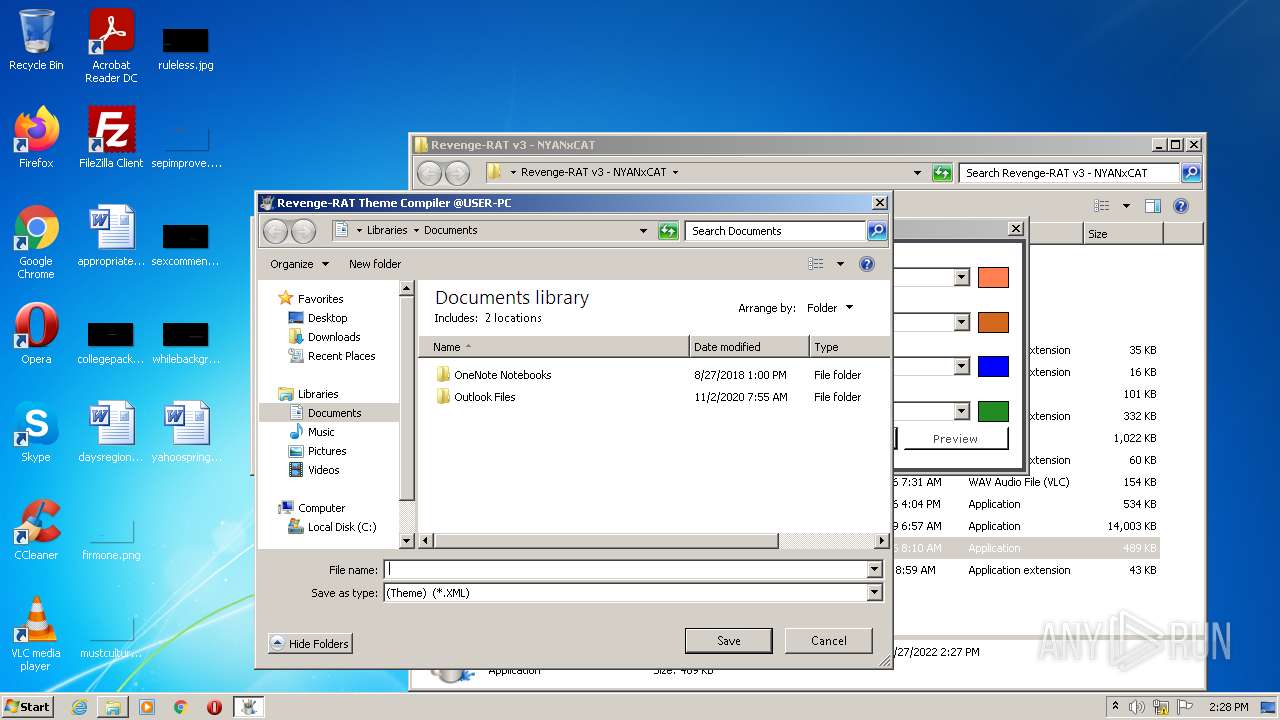Click the green color swatch in theme panel
Viewport: 1280px width, 720px height.
(993, 411)
